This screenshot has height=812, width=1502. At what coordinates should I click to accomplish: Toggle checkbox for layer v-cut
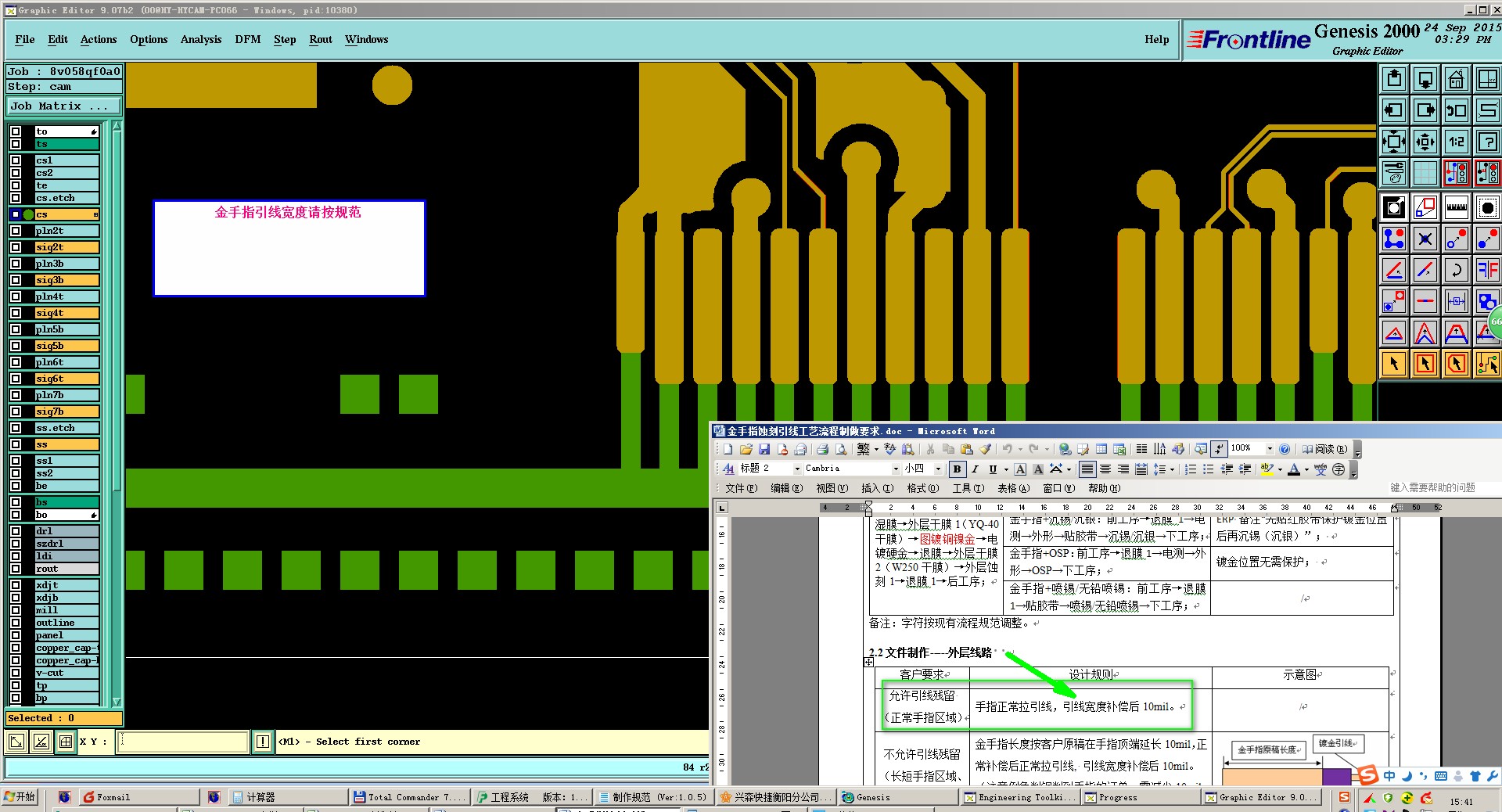[16, 673]
